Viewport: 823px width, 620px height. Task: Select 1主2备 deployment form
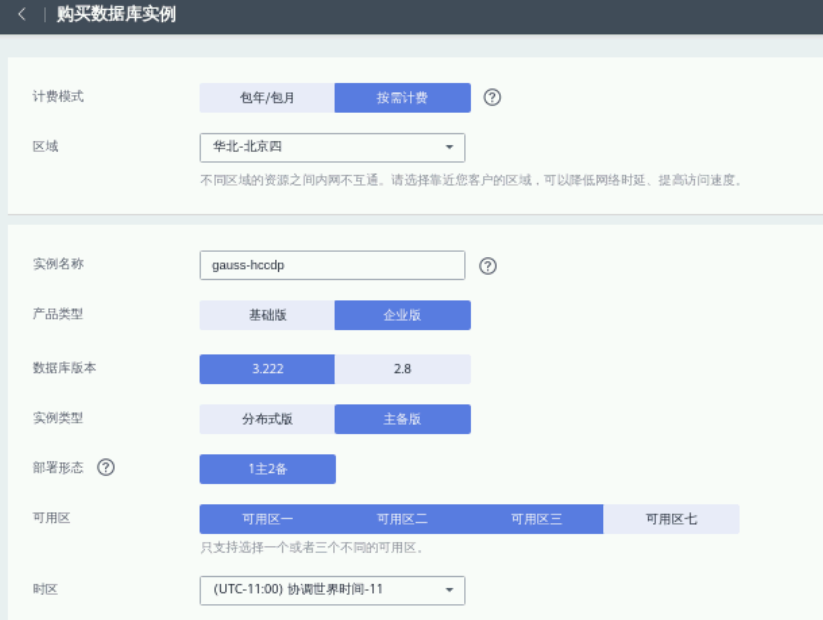click(268, 469)
